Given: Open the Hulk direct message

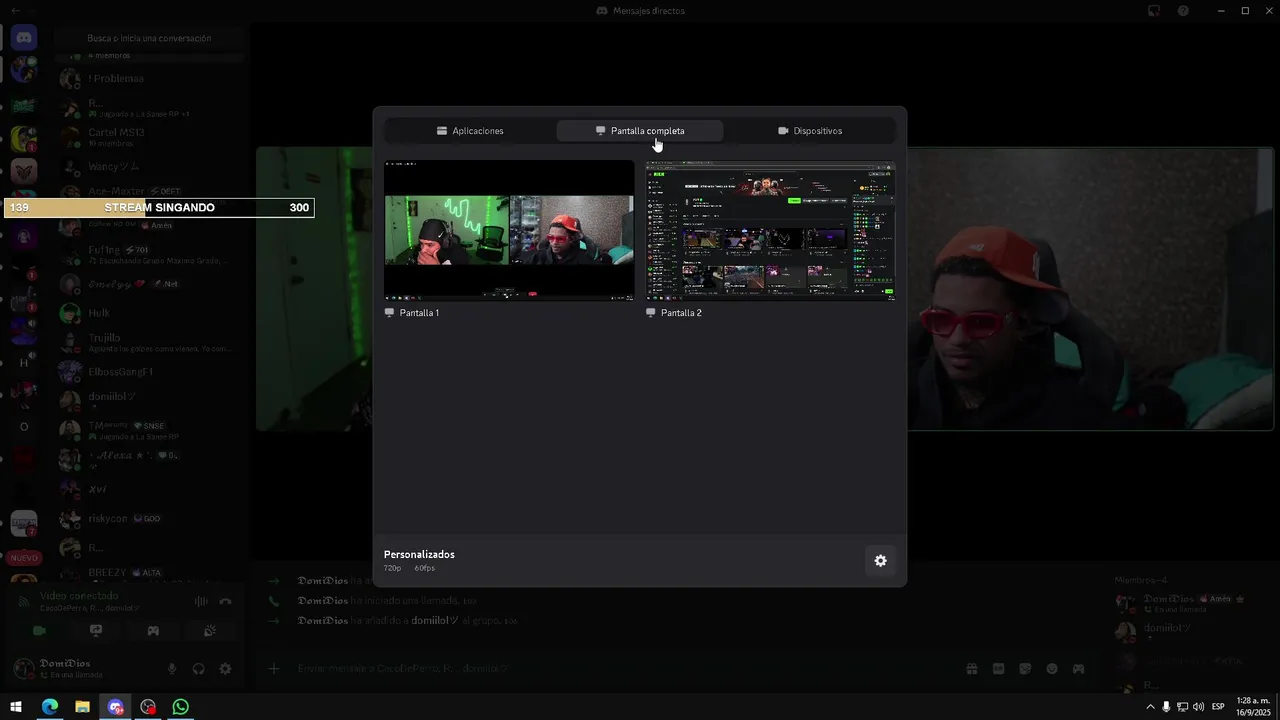Looking at the screenshot, I should click(x=150, y=313).
